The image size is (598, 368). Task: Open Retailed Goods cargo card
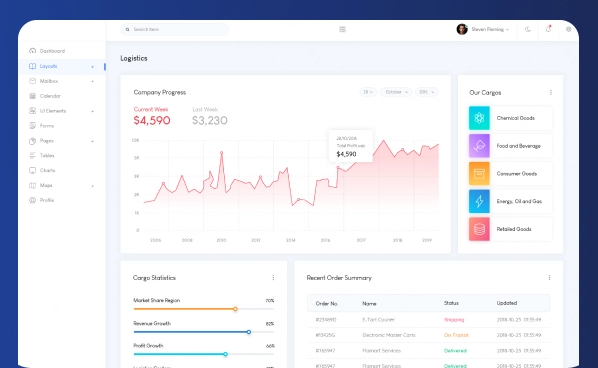pyautogui.click(x=511, y=229)
